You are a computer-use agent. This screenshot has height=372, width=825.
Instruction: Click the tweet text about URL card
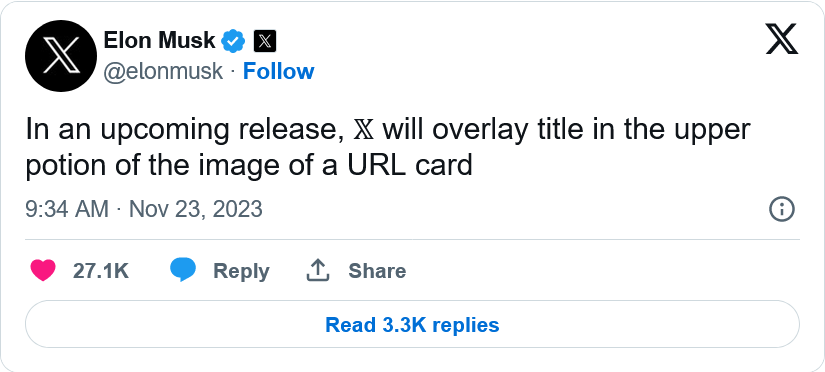click(388, 148)
